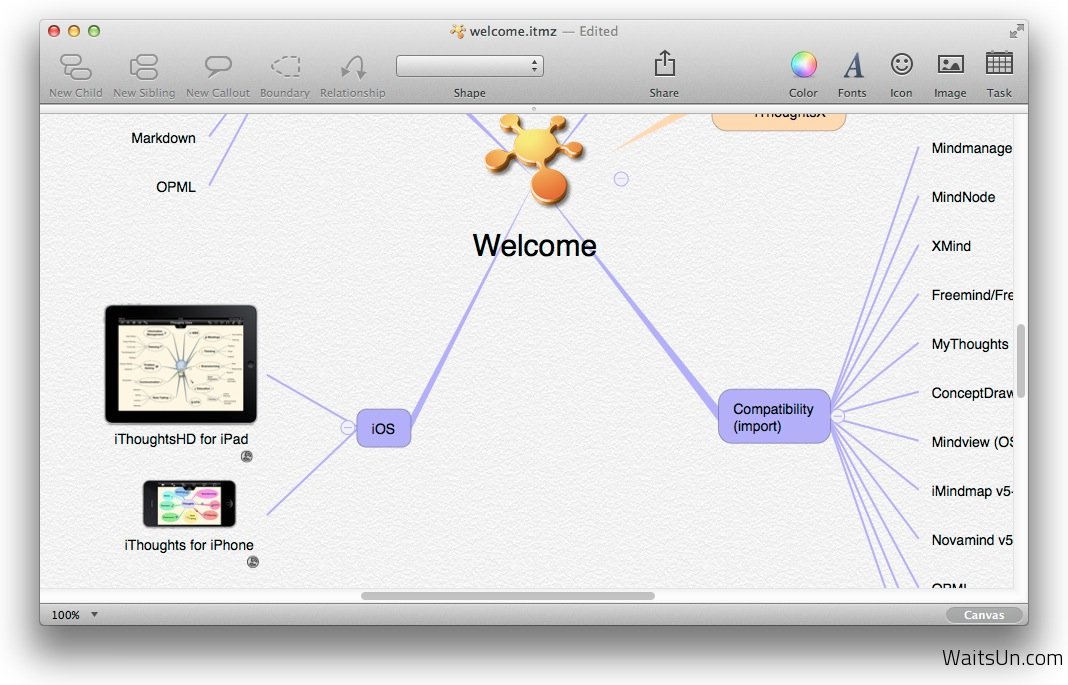Collapse the branch circle near the logo
The image size is (1068, 685).
(621, 178)
